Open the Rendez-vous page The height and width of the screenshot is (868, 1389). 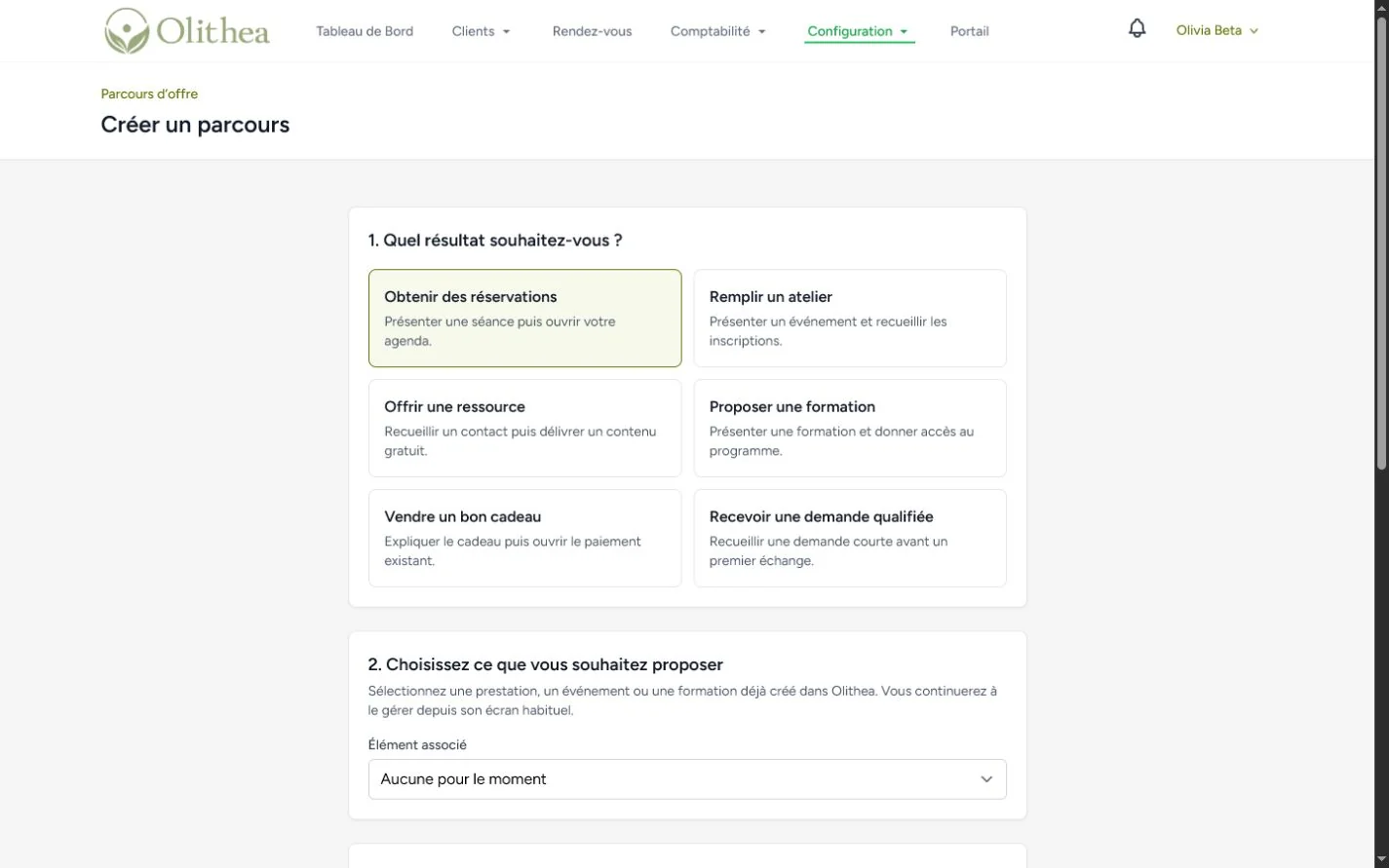592,31
